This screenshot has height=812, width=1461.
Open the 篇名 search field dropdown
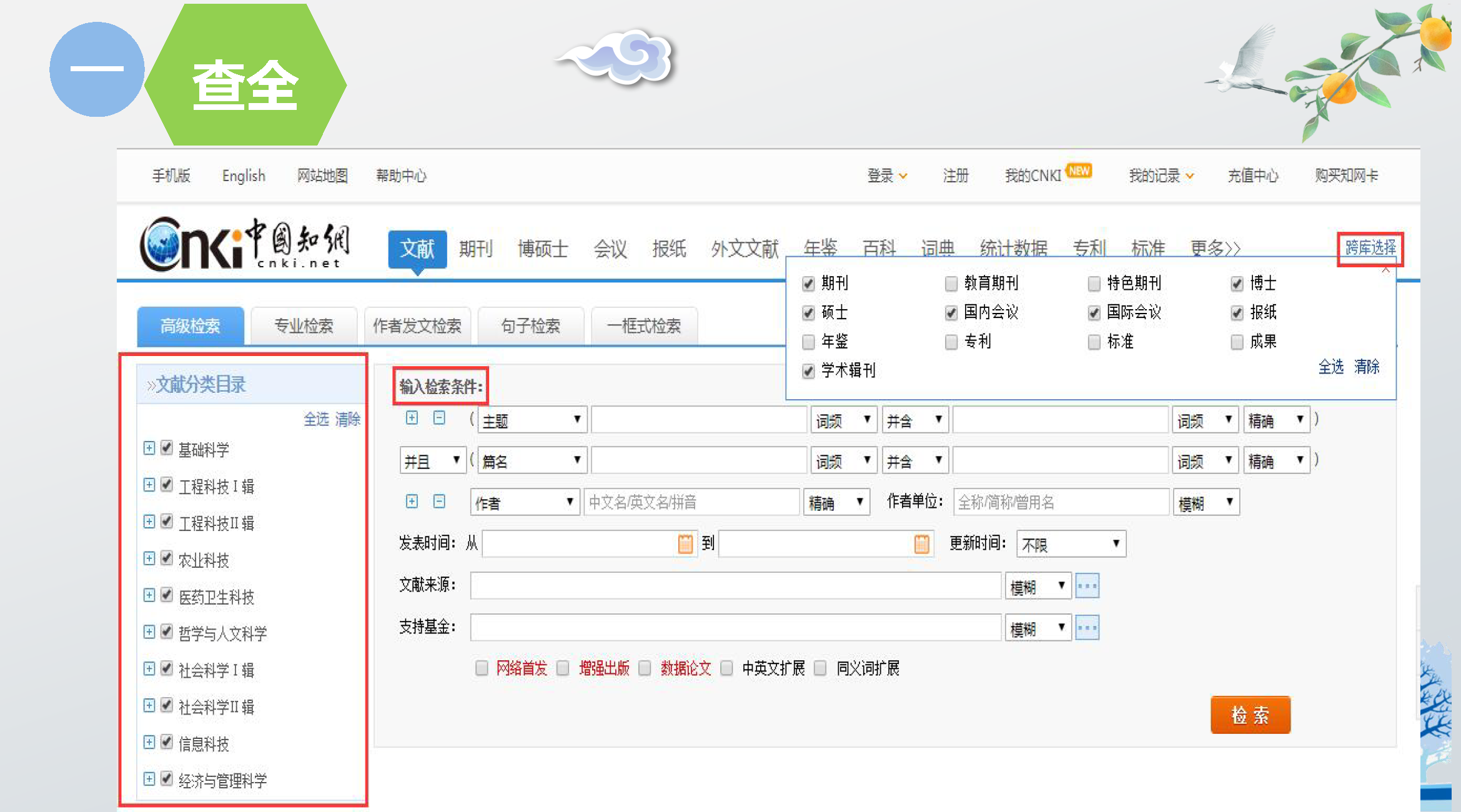pos(532,461)
